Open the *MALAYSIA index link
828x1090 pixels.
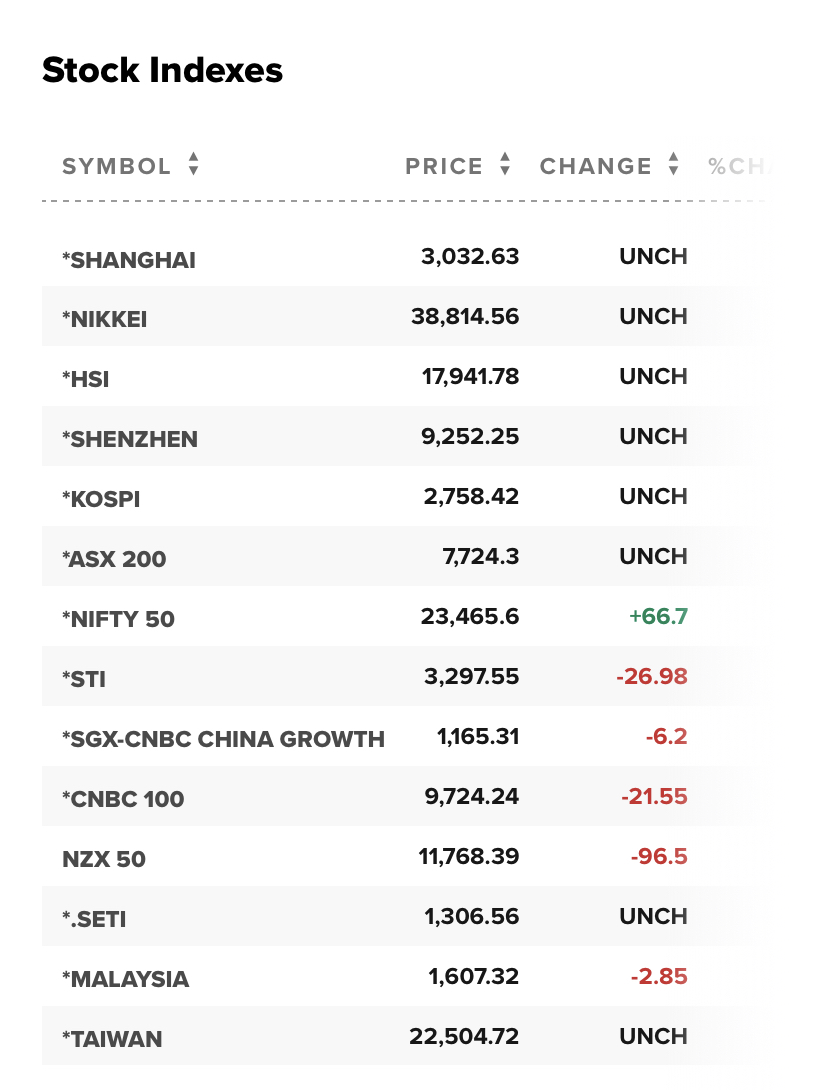click(x=125, y=979)
